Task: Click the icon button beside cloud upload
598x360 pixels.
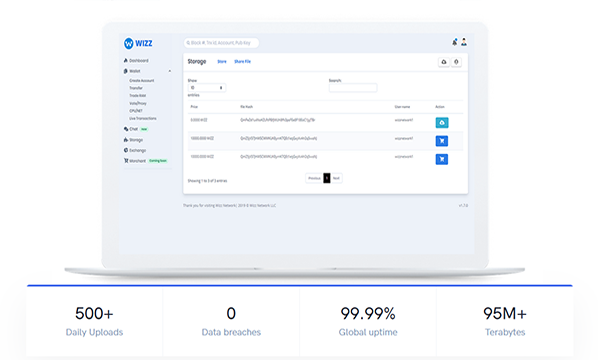Action: [x=456, y=62]
